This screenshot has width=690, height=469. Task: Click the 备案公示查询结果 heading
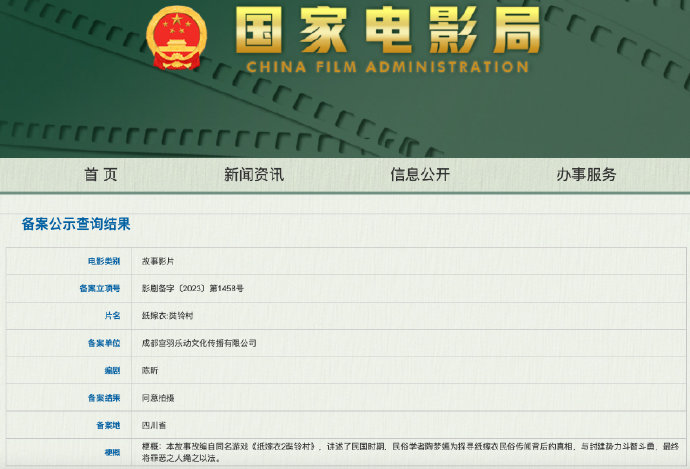pos(76,224)
